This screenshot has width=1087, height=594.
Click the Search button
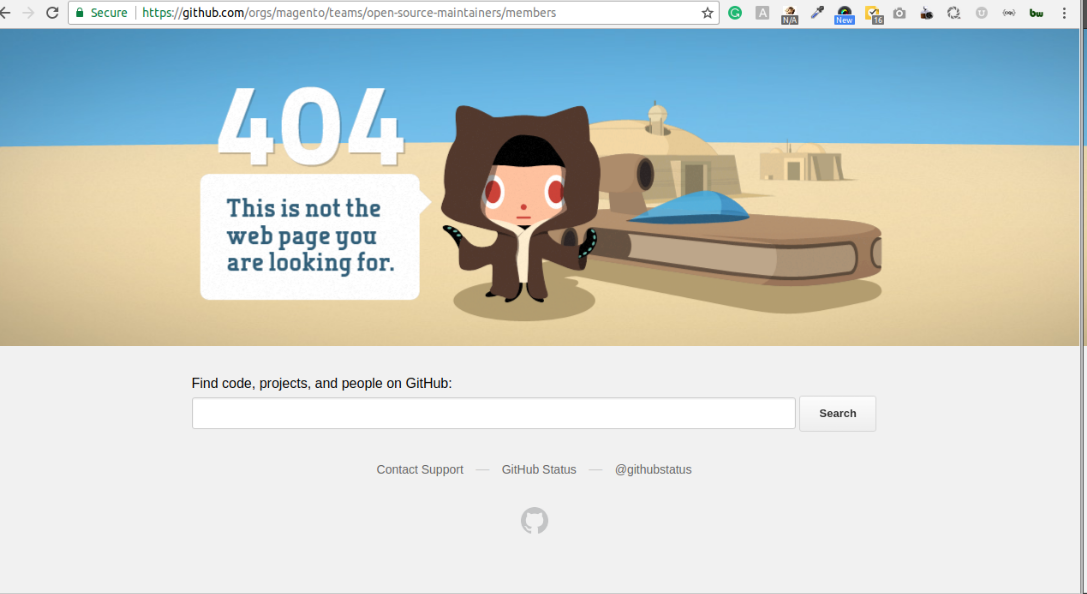pyautogui.click(x=837, y=413)
